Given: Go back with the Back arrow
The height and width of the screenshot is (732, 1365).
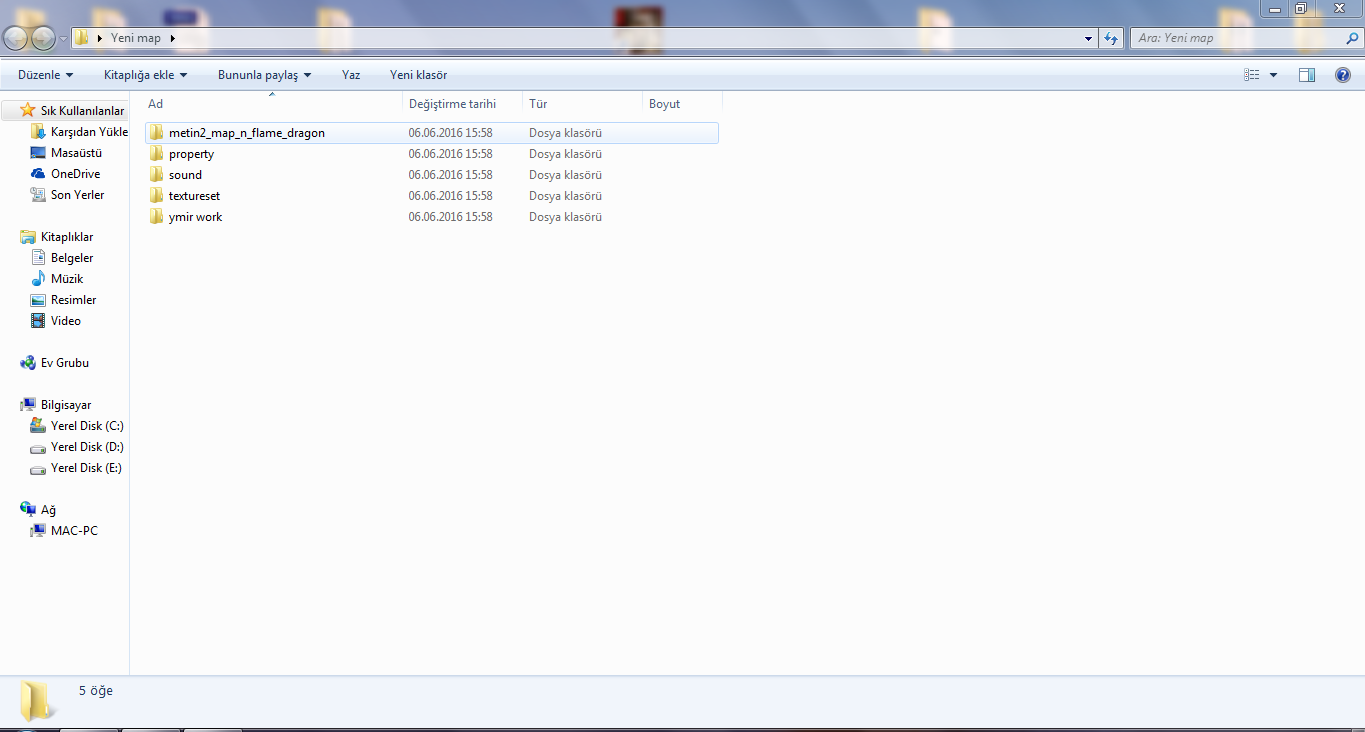Looking at the screenshot, I should click(15, 38).
